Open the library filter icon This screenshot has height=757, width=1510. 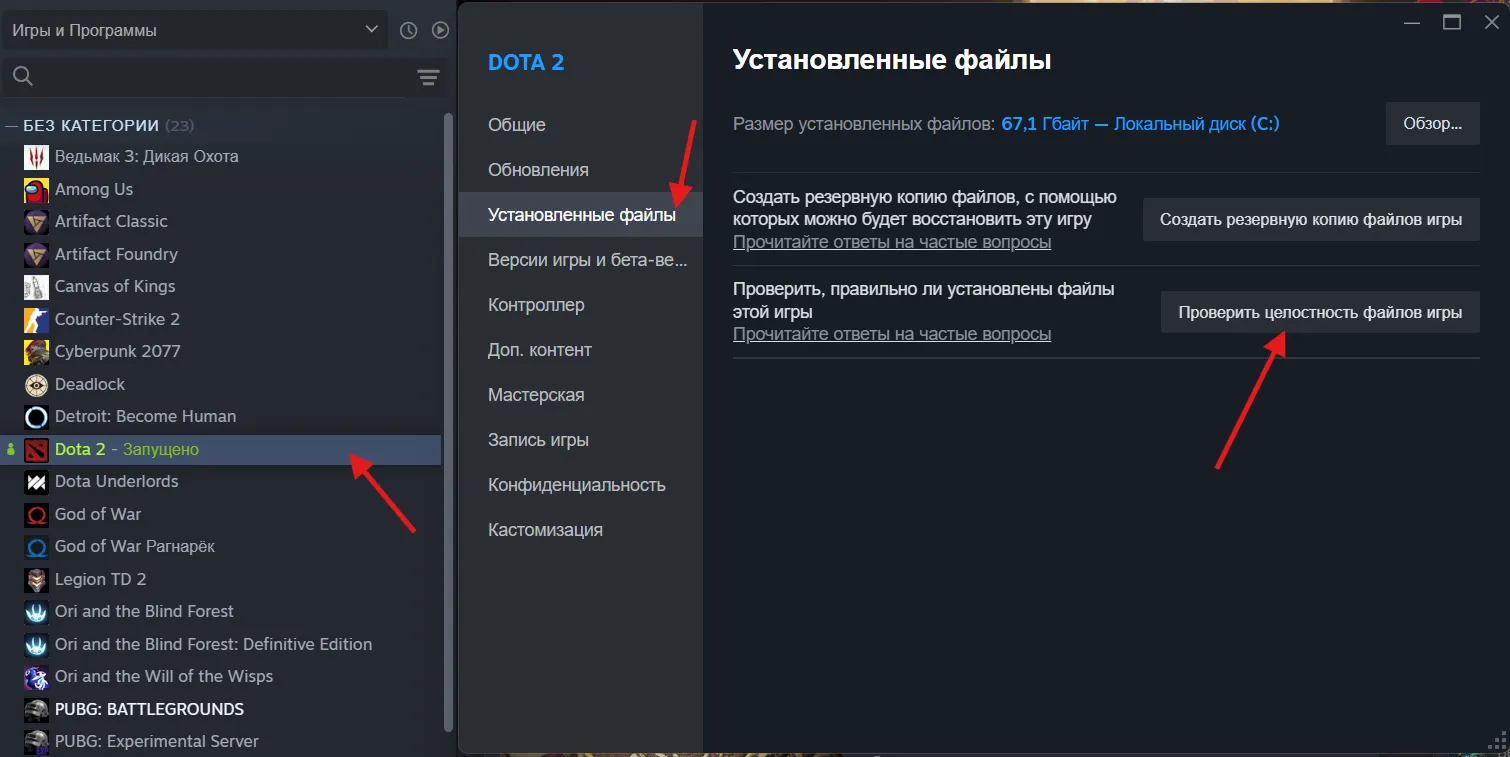[x=428, y=76]
